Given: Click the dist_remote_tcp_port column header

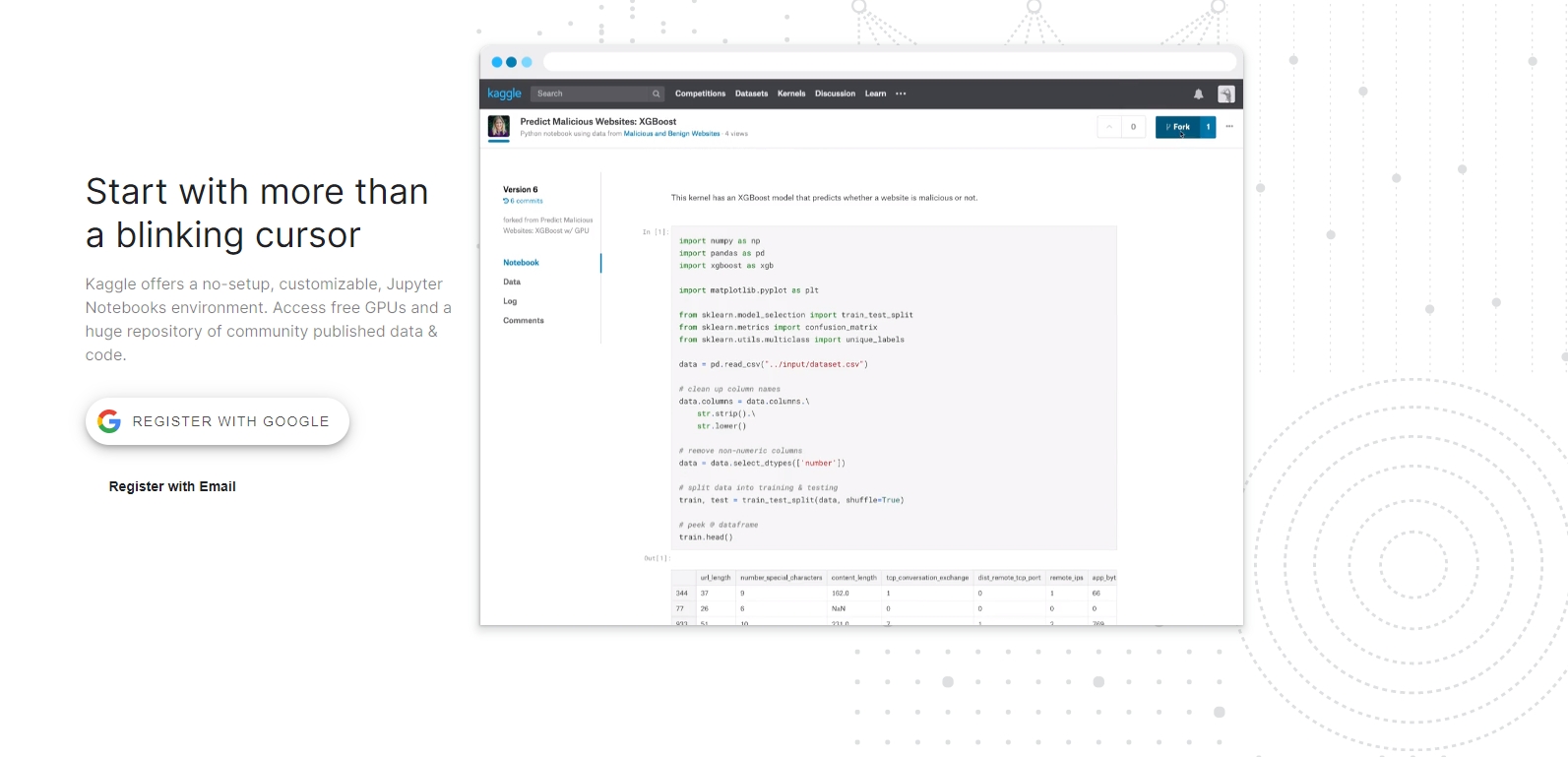Looking at the screenshot, I should (x=1009, y=578).
